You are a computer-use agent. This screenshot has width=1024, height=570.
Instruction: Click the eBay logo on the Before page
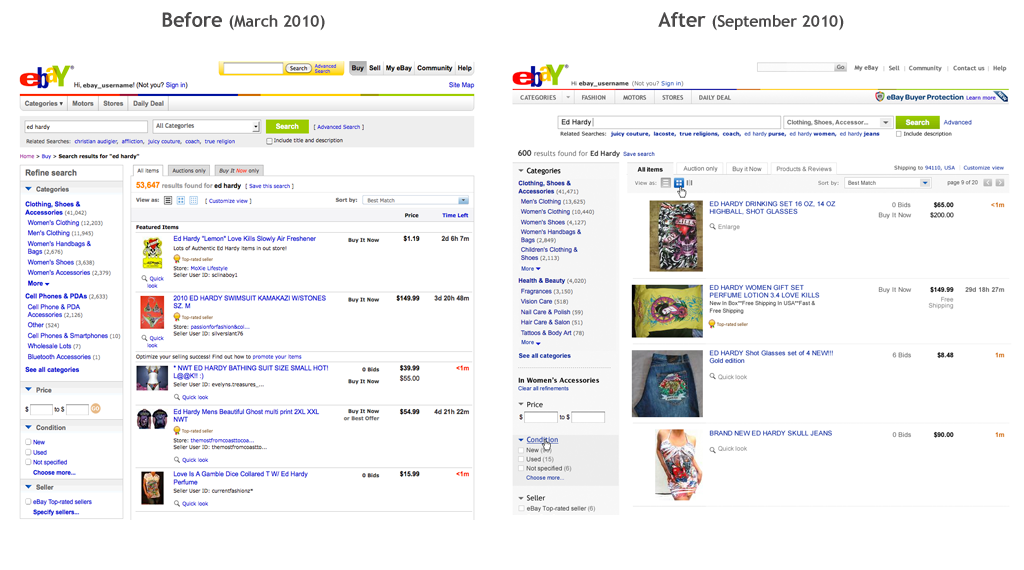point(46,76)
